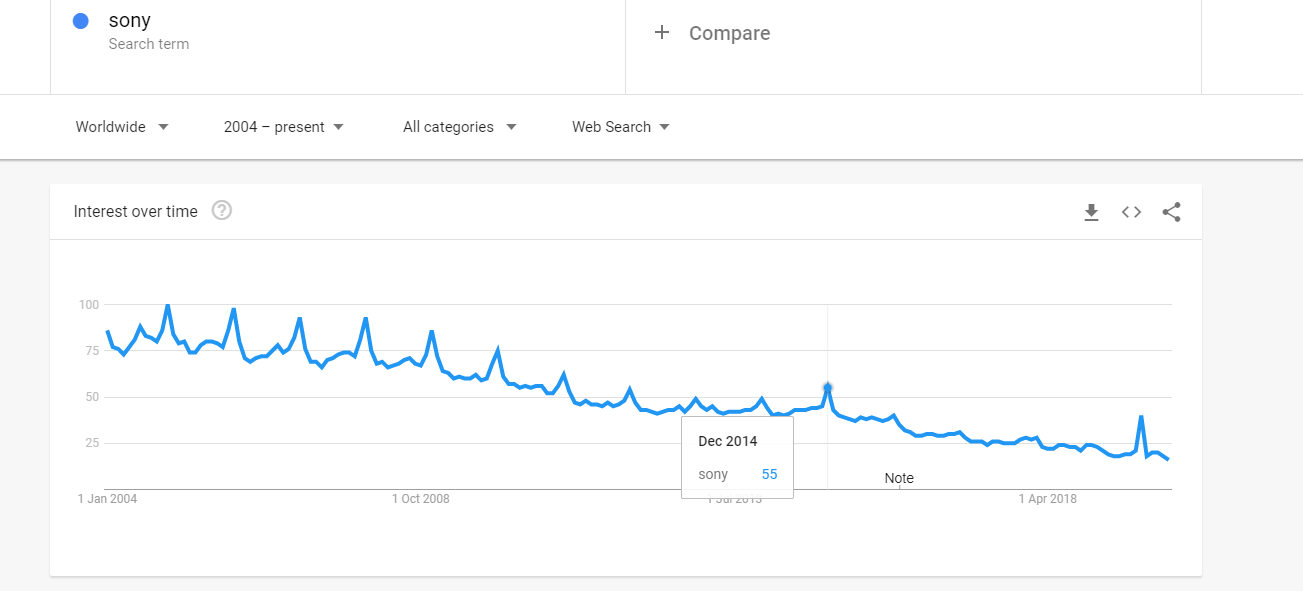The image size is (1303, 591).
Task: Click the Note marker on the chart
Action: click(899, 478)
